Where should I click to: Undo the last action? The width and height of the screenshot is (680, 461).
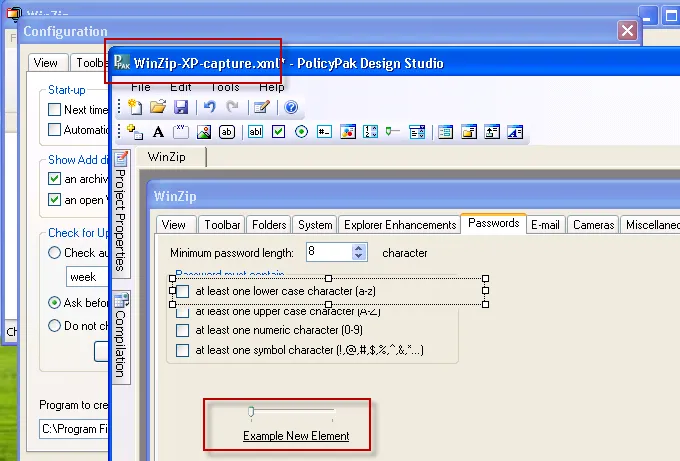coord(209,107)
